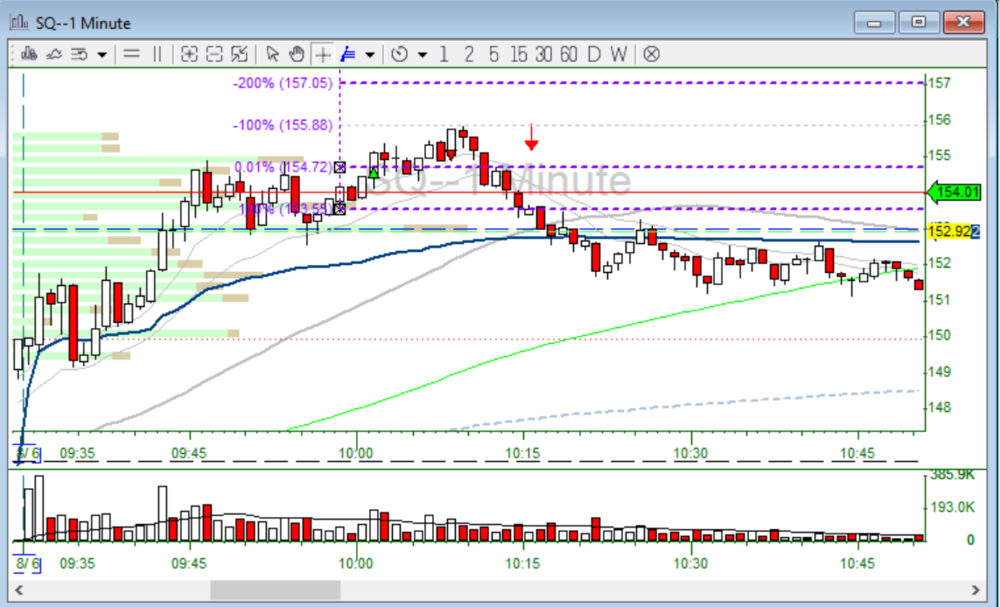Click the zoom in chart icon
1000x607 pixels.
[189, 54]
